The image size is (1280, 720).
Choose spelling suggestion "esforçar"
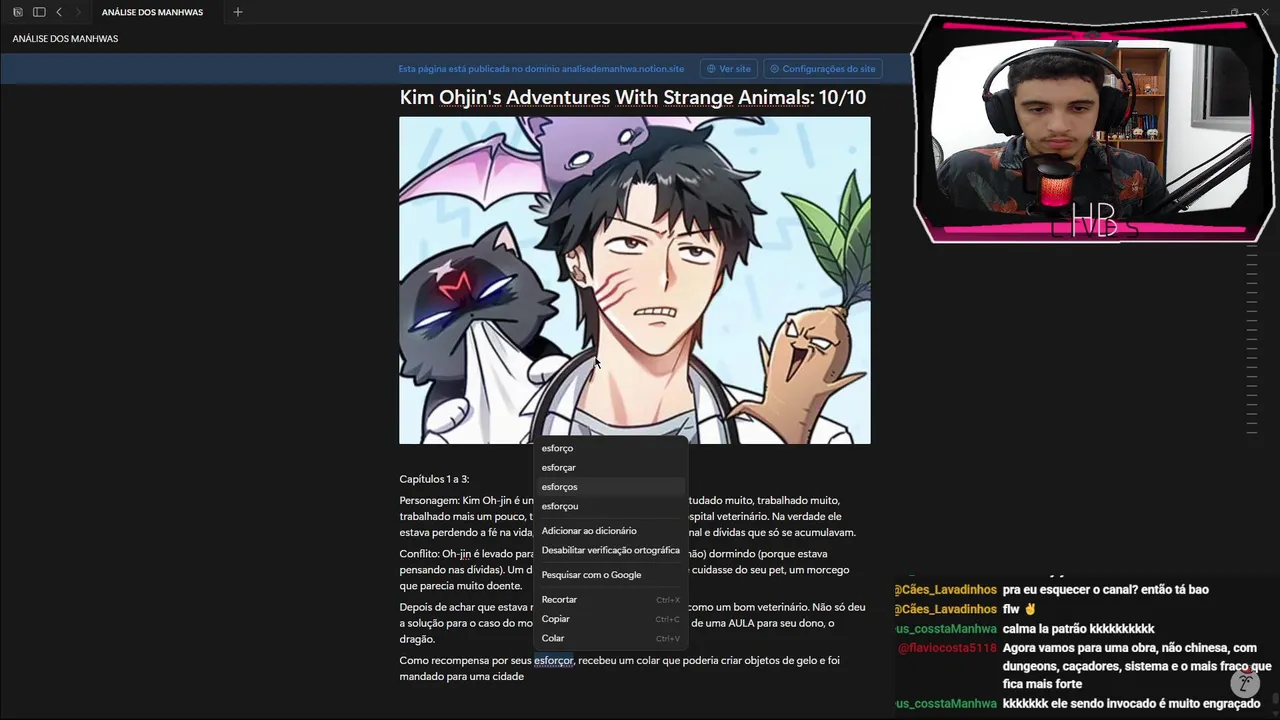pos(610,467)
